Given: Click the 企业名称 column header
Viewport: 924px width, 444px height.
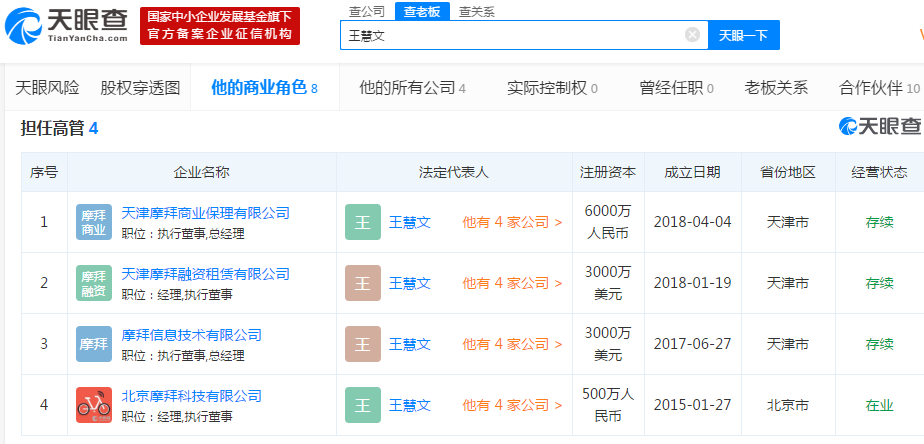Looking at the screenshot, I should coord(202,172).
